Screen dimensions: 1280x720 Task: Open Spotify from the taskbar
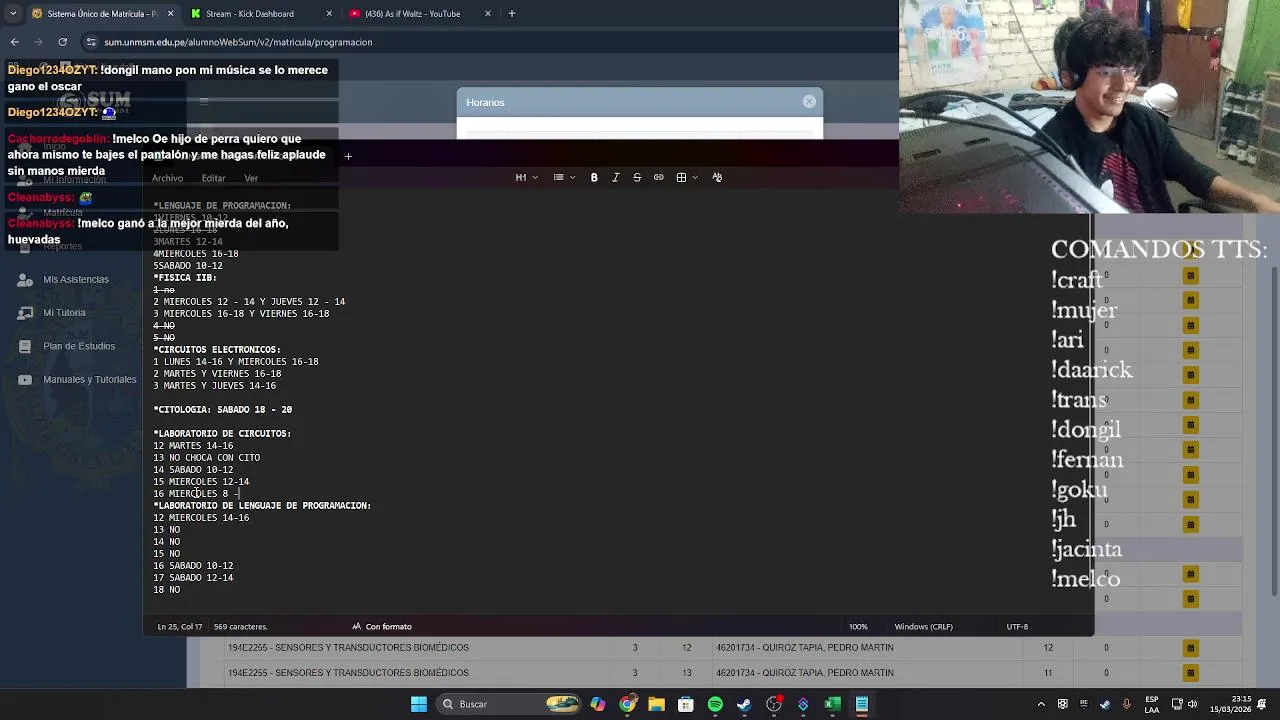715,704
